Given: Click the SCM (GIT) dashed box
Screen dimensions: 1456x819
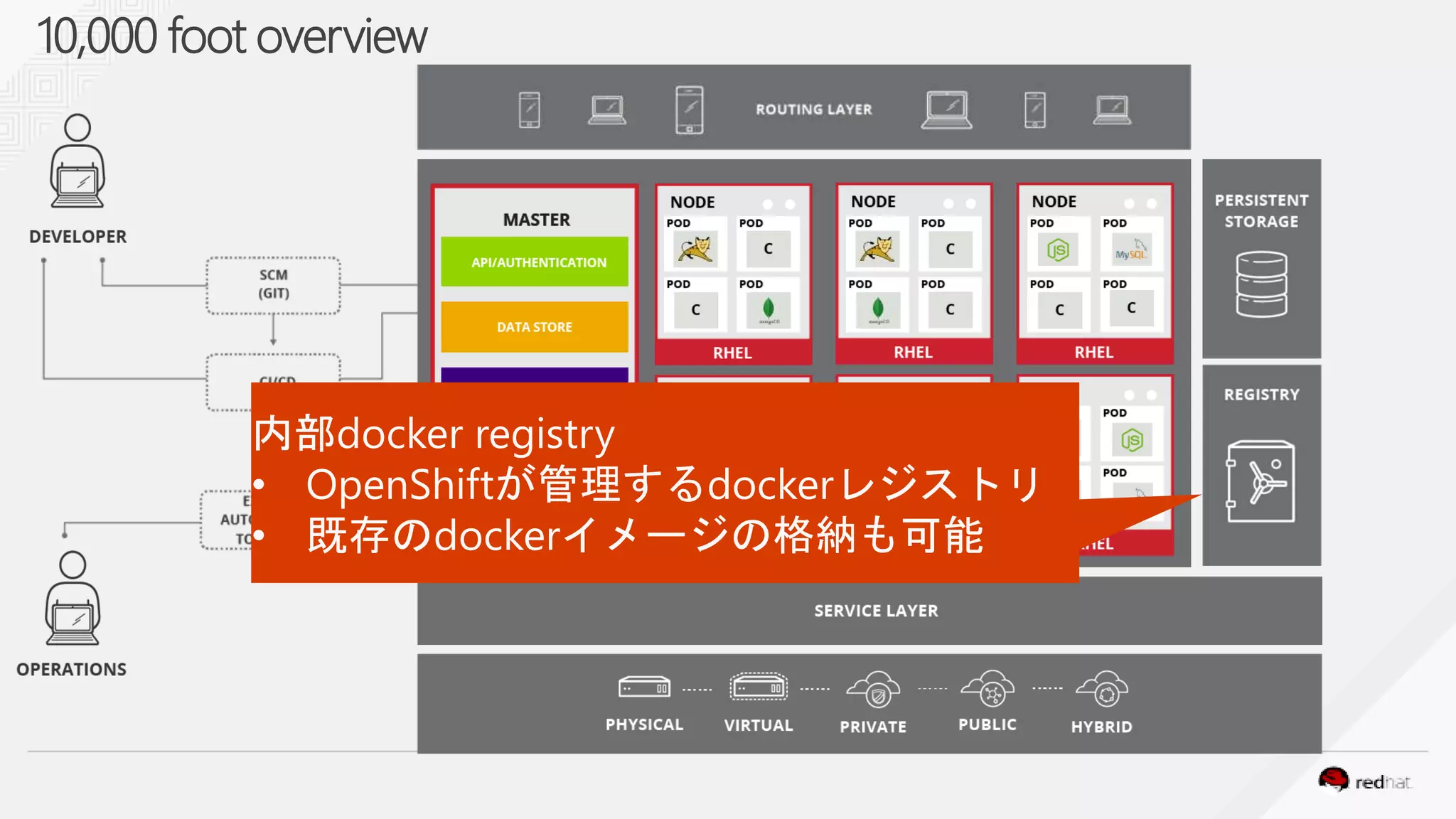Looking at the screenshot, I should tap(274, 285).
